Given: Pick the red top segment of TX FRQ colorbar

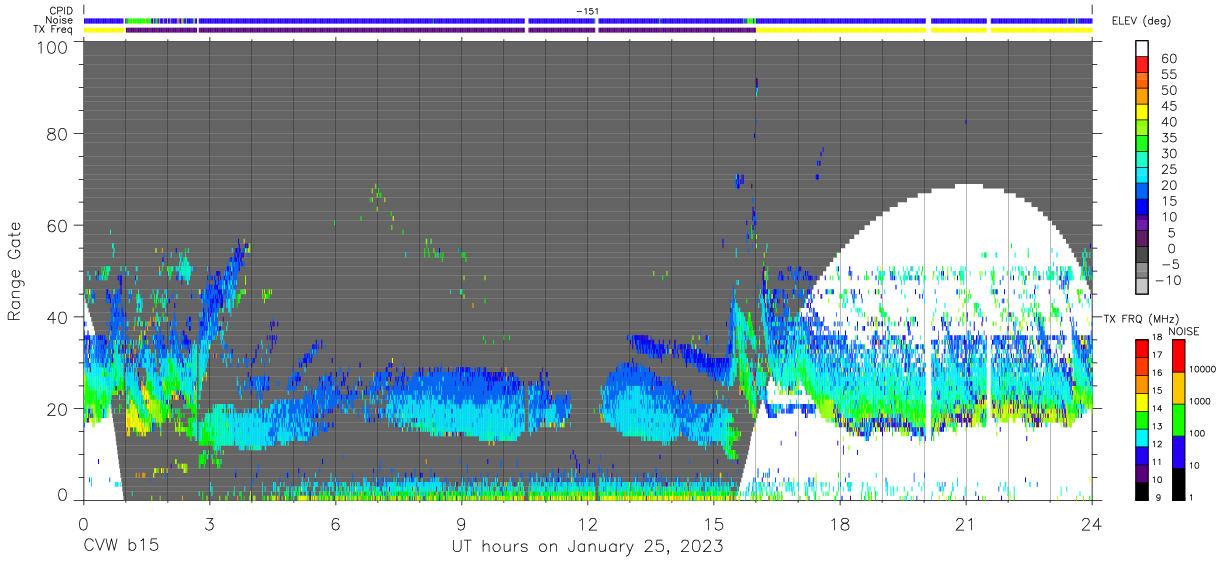Looking at the screenshot, I should tap(1143, 348).
